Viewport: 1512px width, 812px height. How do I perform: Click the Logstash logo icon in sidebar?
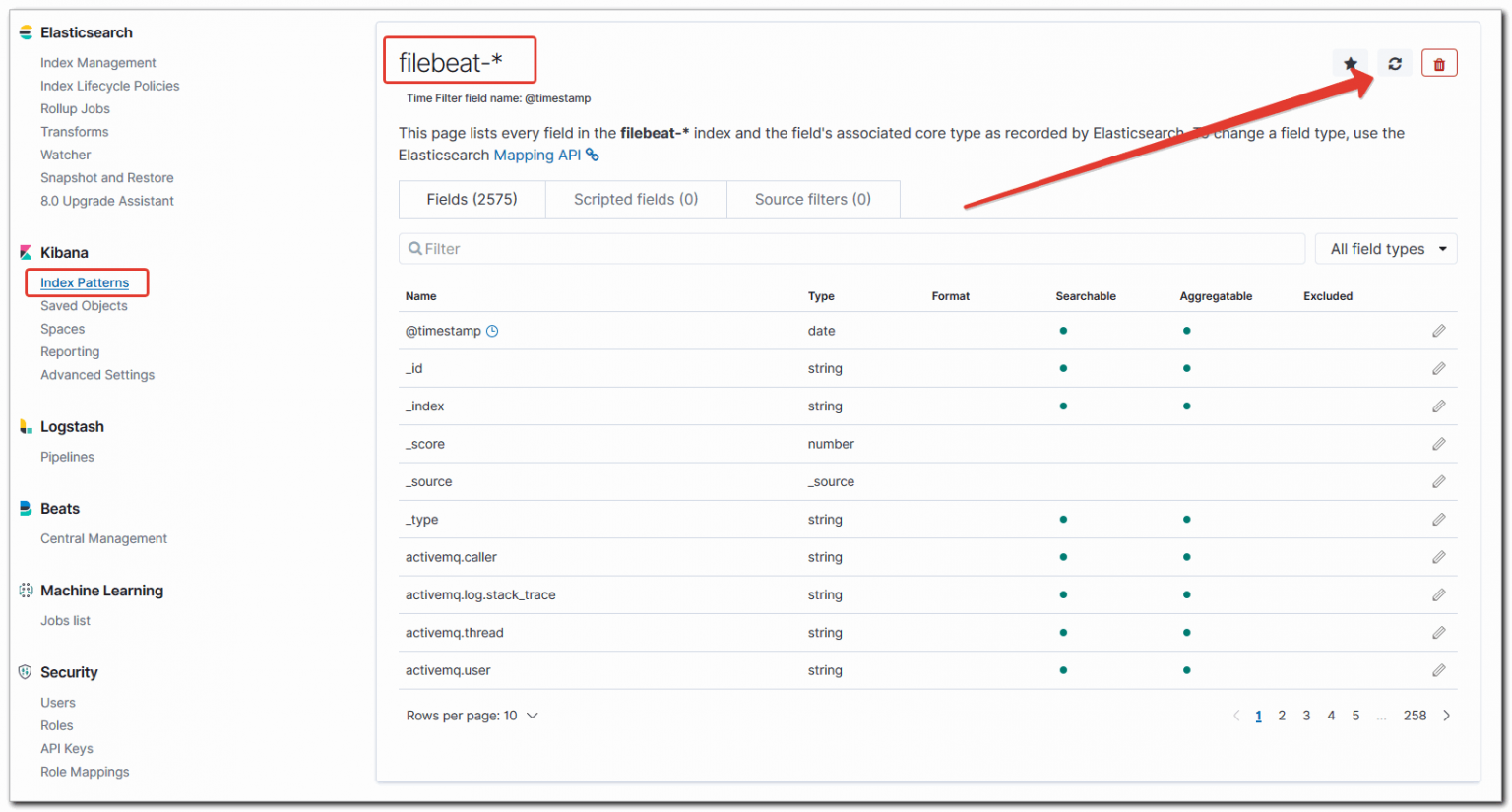(x=26, y=426)
